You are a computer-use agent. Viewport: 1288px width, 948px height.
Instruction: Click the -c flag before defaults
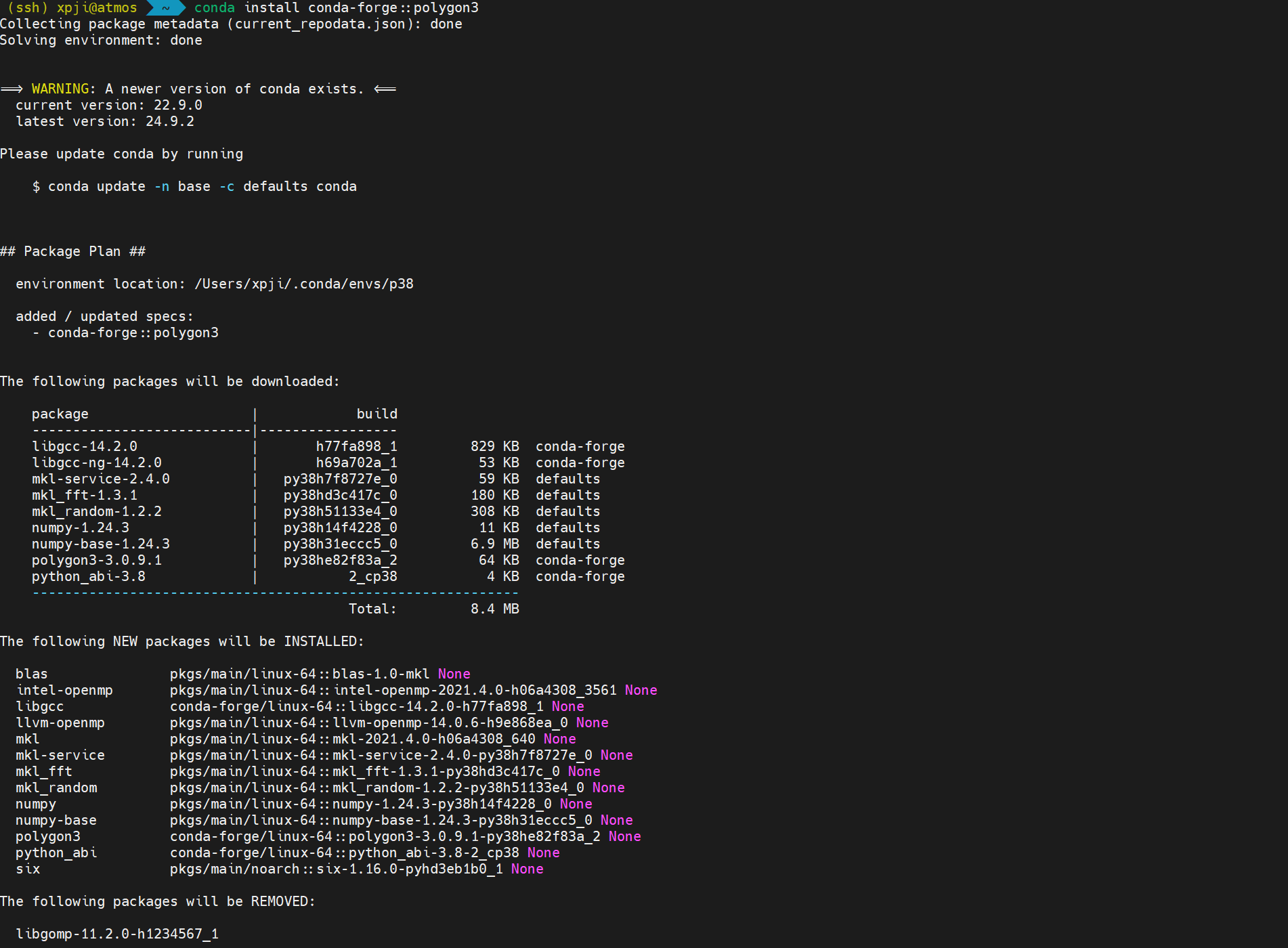pos(227,186)
